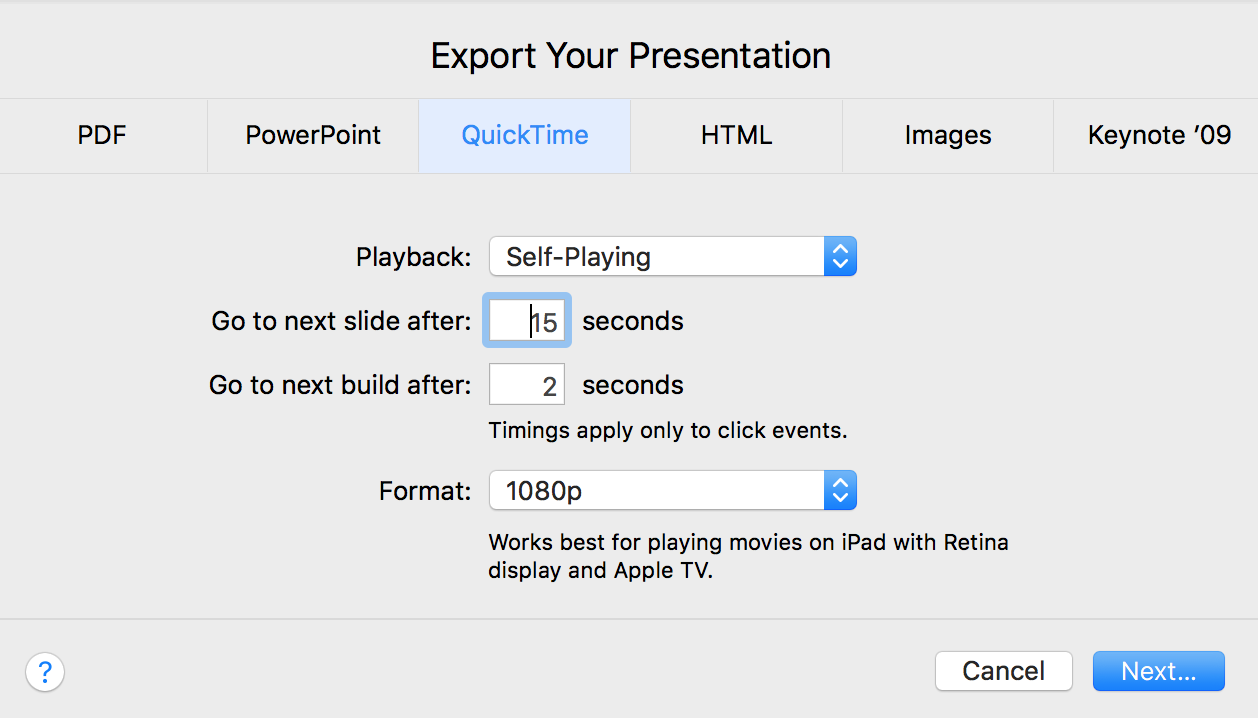Click the 'Format:' label
The width and height of the screenshot is (1258, 718).
[x=425, y=491]
